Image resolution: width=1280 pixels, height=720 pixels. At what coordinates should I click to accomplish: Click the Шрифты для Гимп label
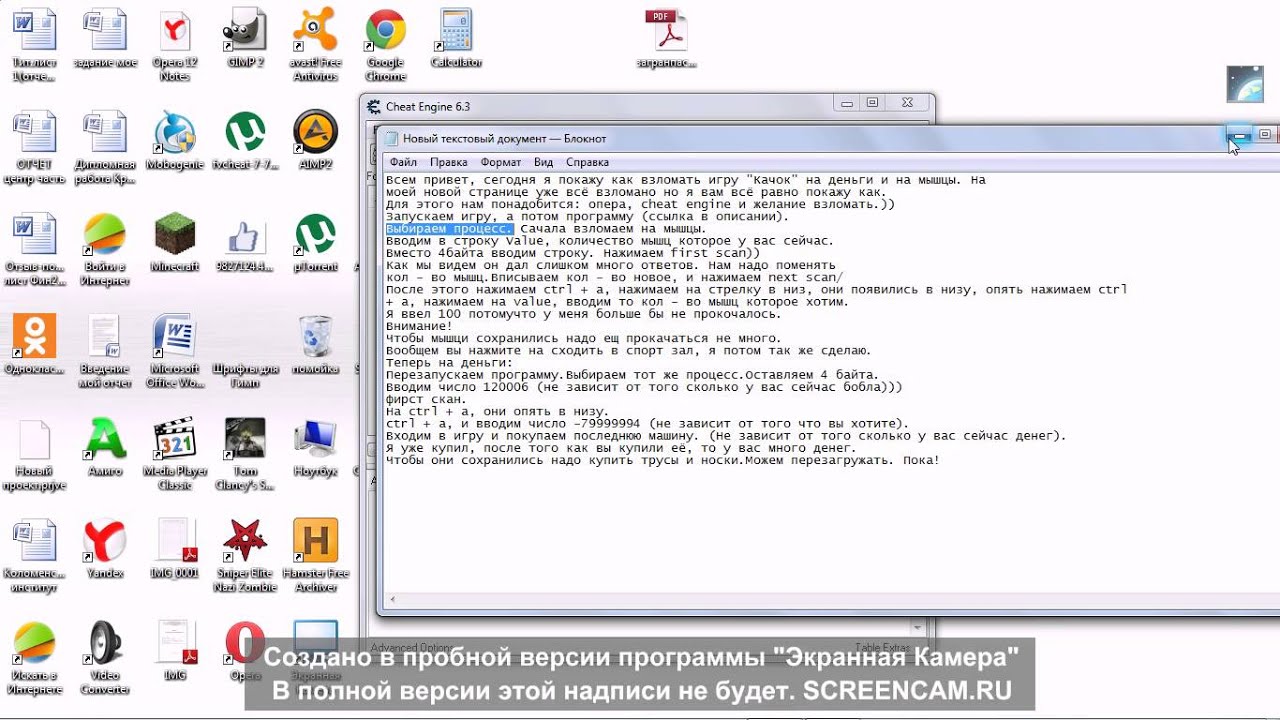(245, 376)
